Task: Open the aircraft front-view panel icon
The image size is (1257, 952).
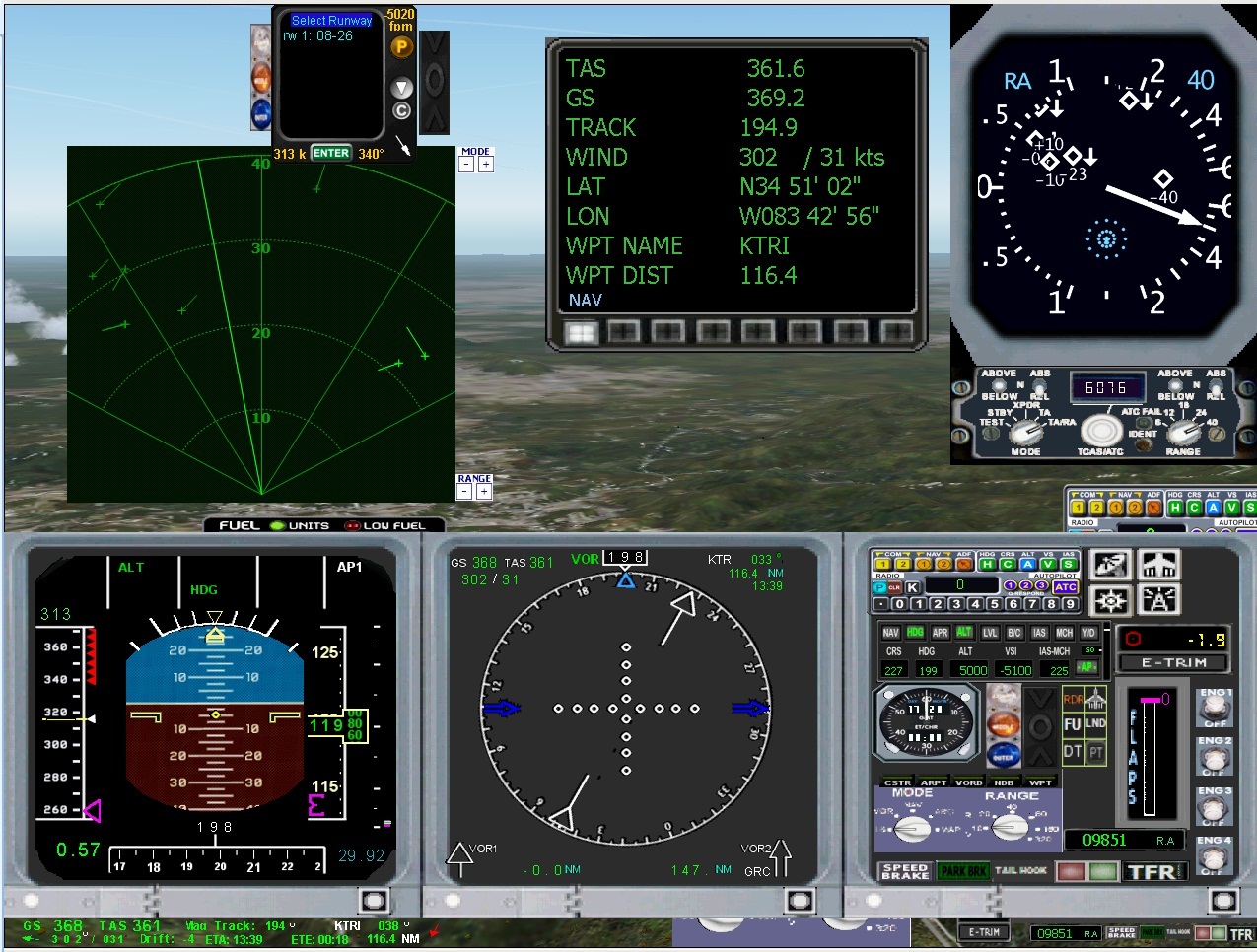Action: 1159,599
